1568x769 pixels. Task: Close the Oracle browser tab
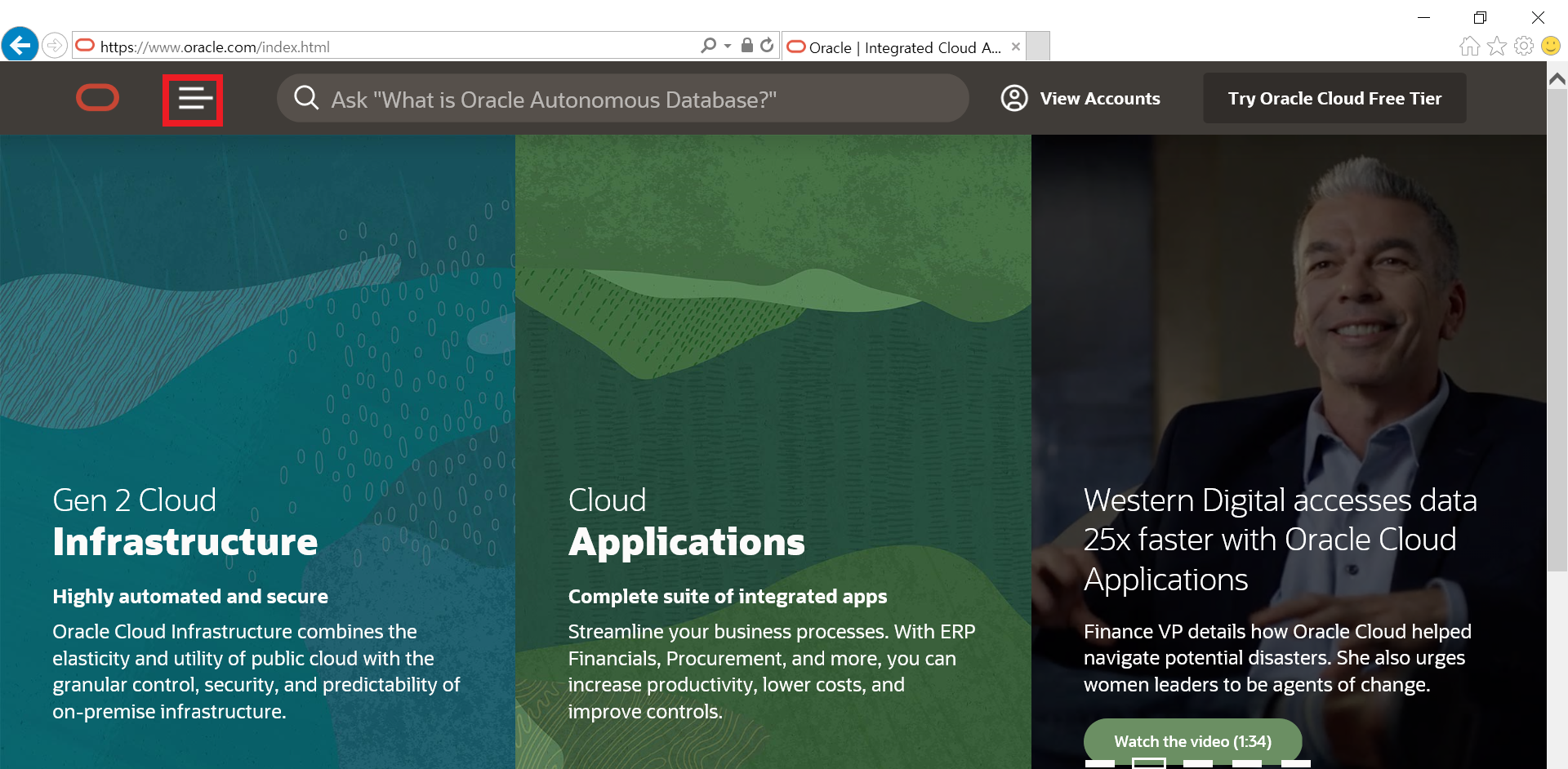click(1016, 47)
